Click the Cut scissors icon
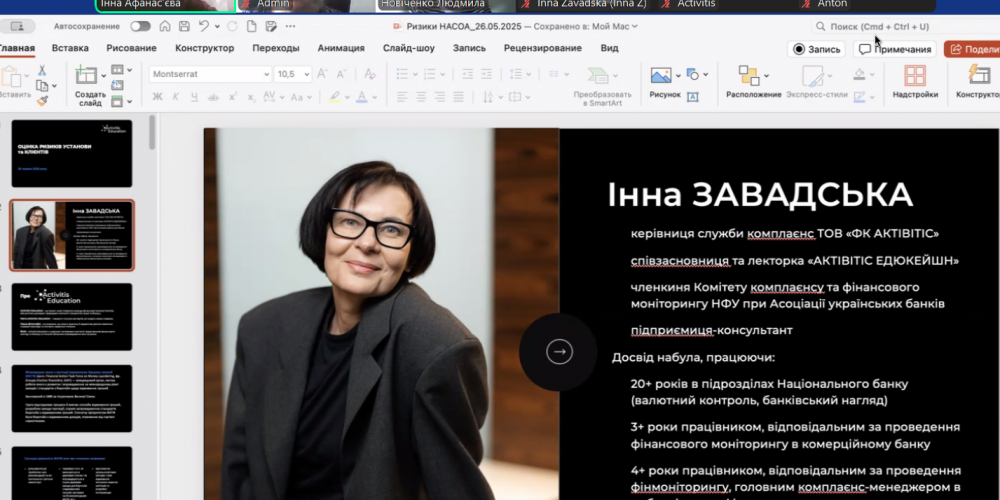Screen dimensions: 1000x500 pyautogui.click(x=42, y=70)
